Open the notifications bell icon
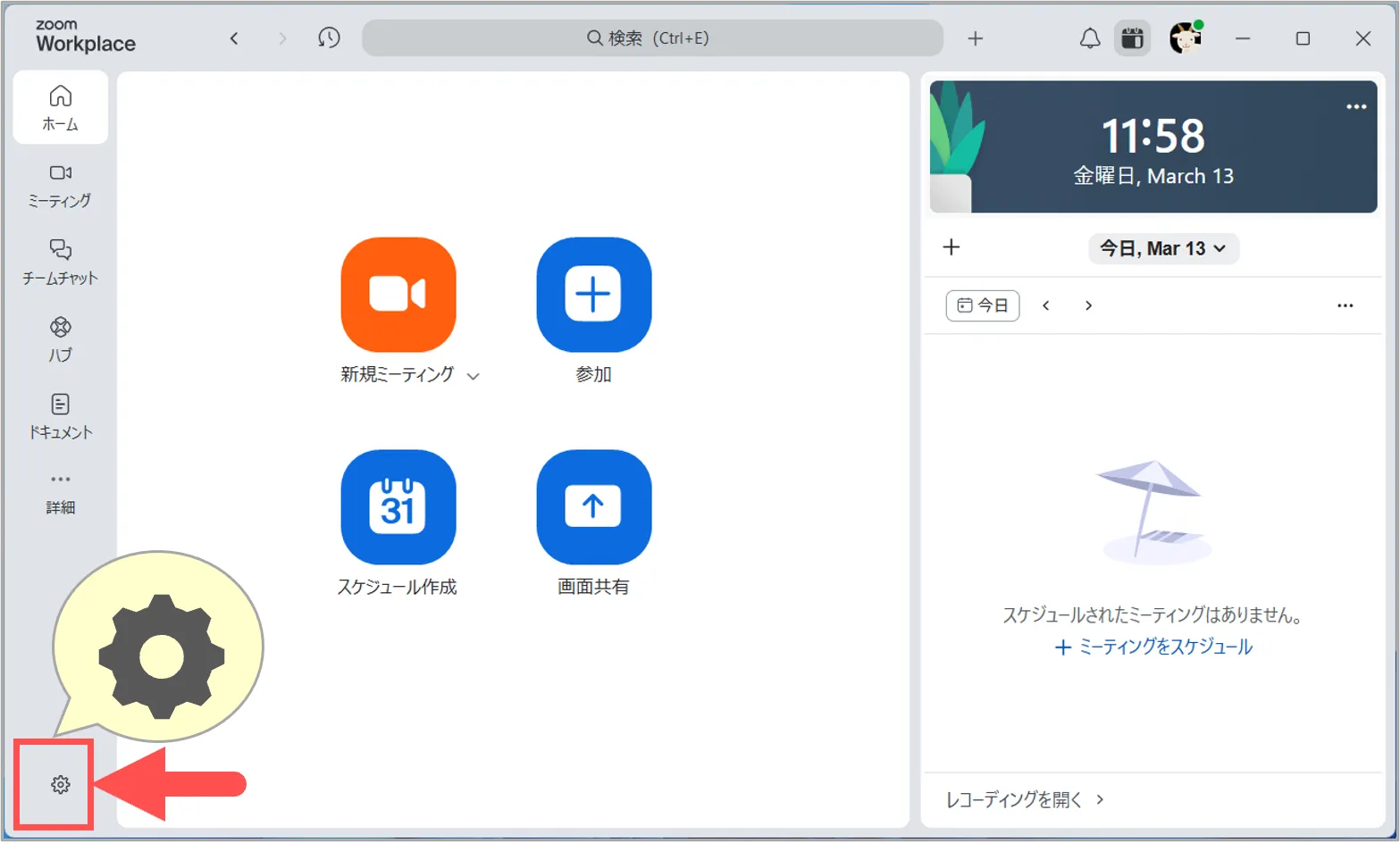The width and height of the screenshot is (1400, 860). [1089, 38]
